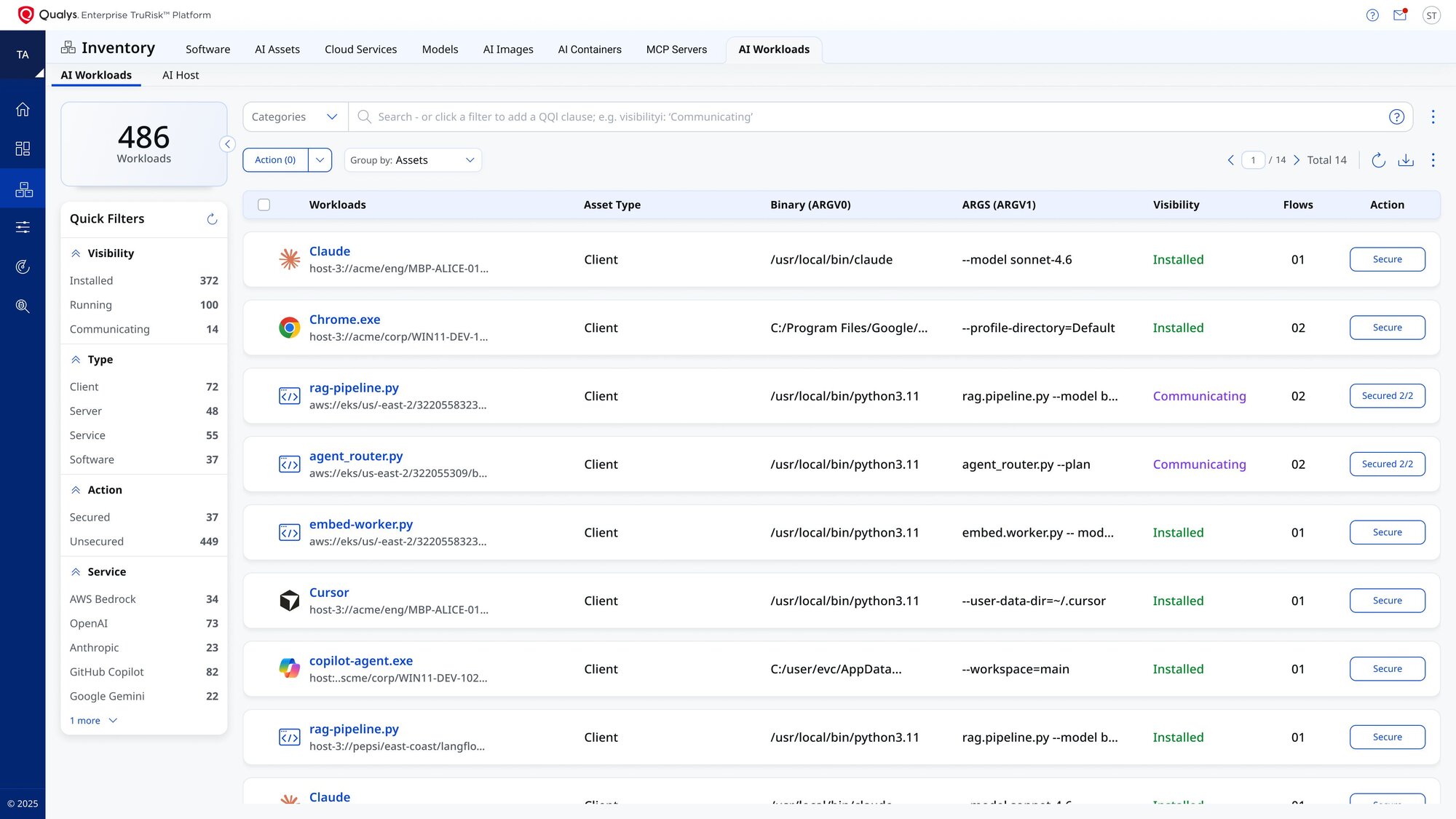Switch to the Cloud Services tab

pos(361,50)
